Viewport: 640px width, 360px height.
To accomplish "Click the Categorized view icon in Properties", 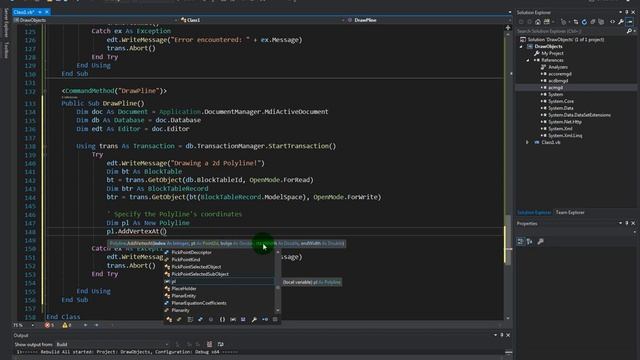I will (x=520, y=242).
